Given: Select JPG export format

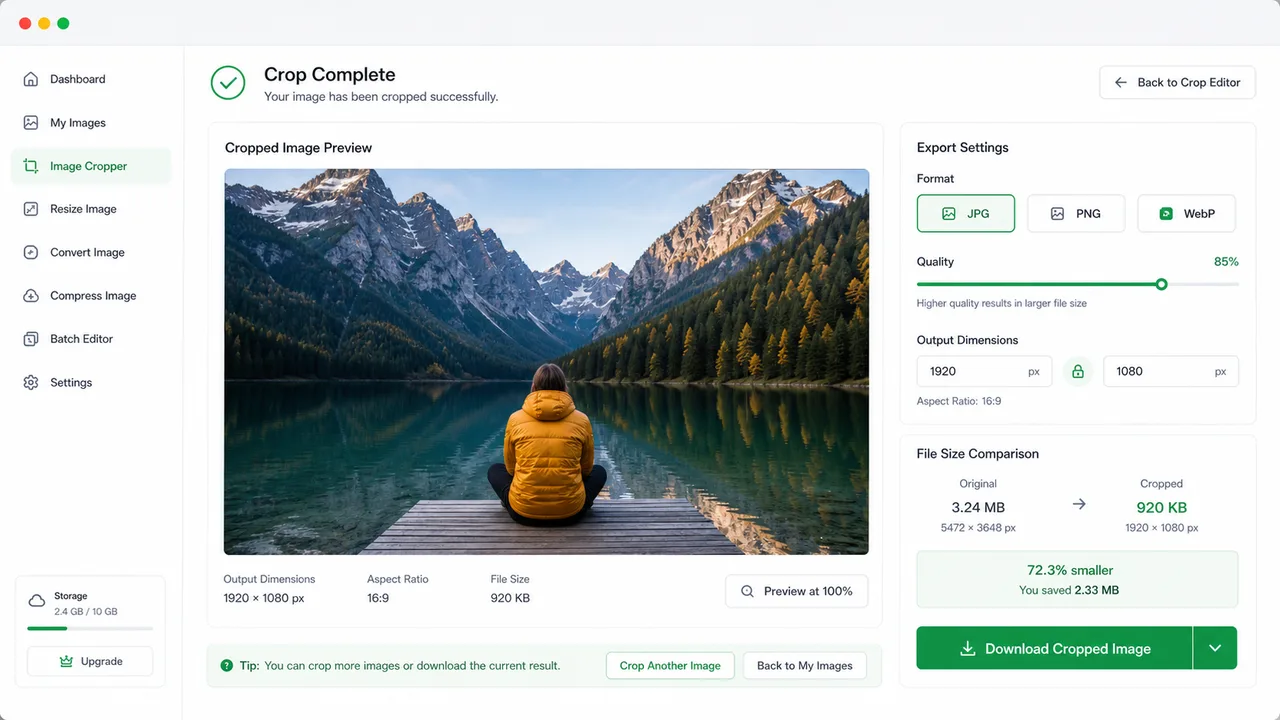Looking at the screenshot, I should coord(966,214).
